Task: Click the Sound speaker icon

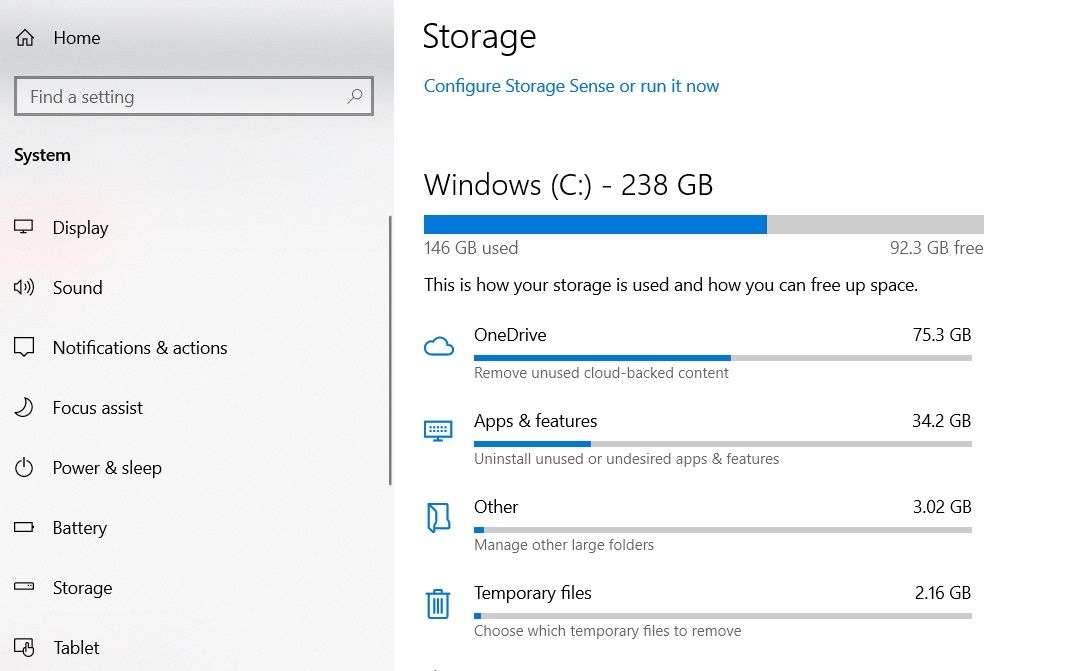Action: (x=23, y=287)
